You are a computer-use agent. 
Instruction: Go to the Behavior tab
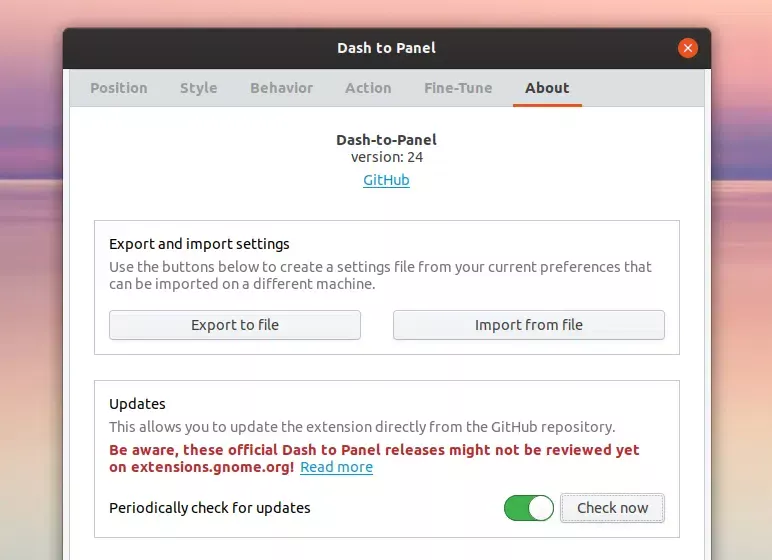(281, 88)
